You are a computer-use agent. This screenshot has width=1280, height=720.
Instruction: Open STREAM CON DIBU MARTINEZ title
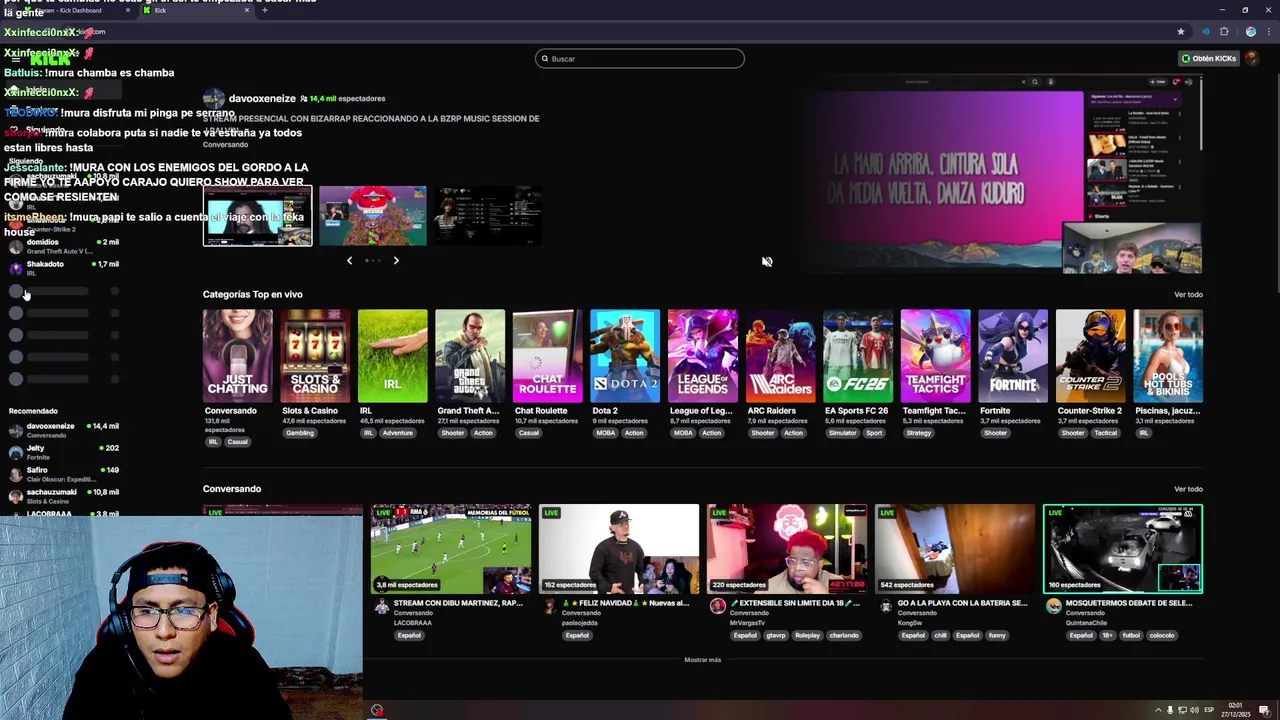pyautogui.click(x=458, y=603)
